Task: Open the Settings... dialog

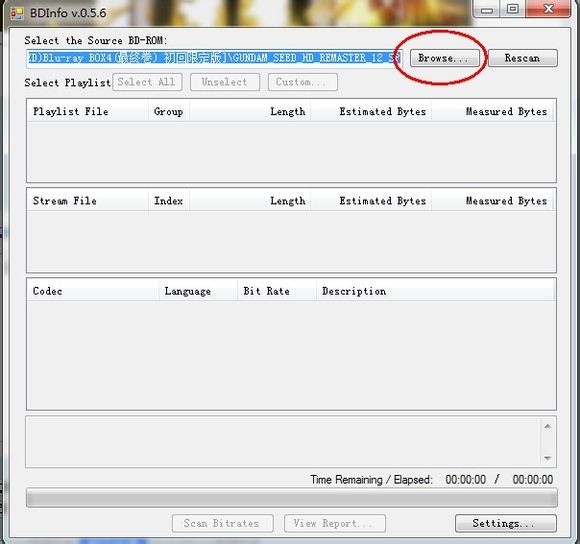Action: coord(505,523)
